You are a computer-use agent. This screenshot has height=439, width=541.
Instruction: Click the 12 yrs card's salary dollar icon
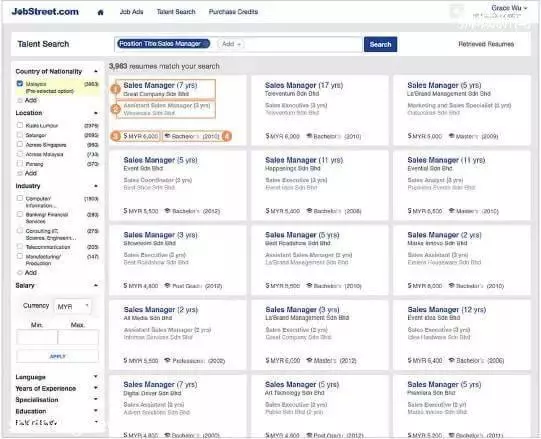[410, 360]
